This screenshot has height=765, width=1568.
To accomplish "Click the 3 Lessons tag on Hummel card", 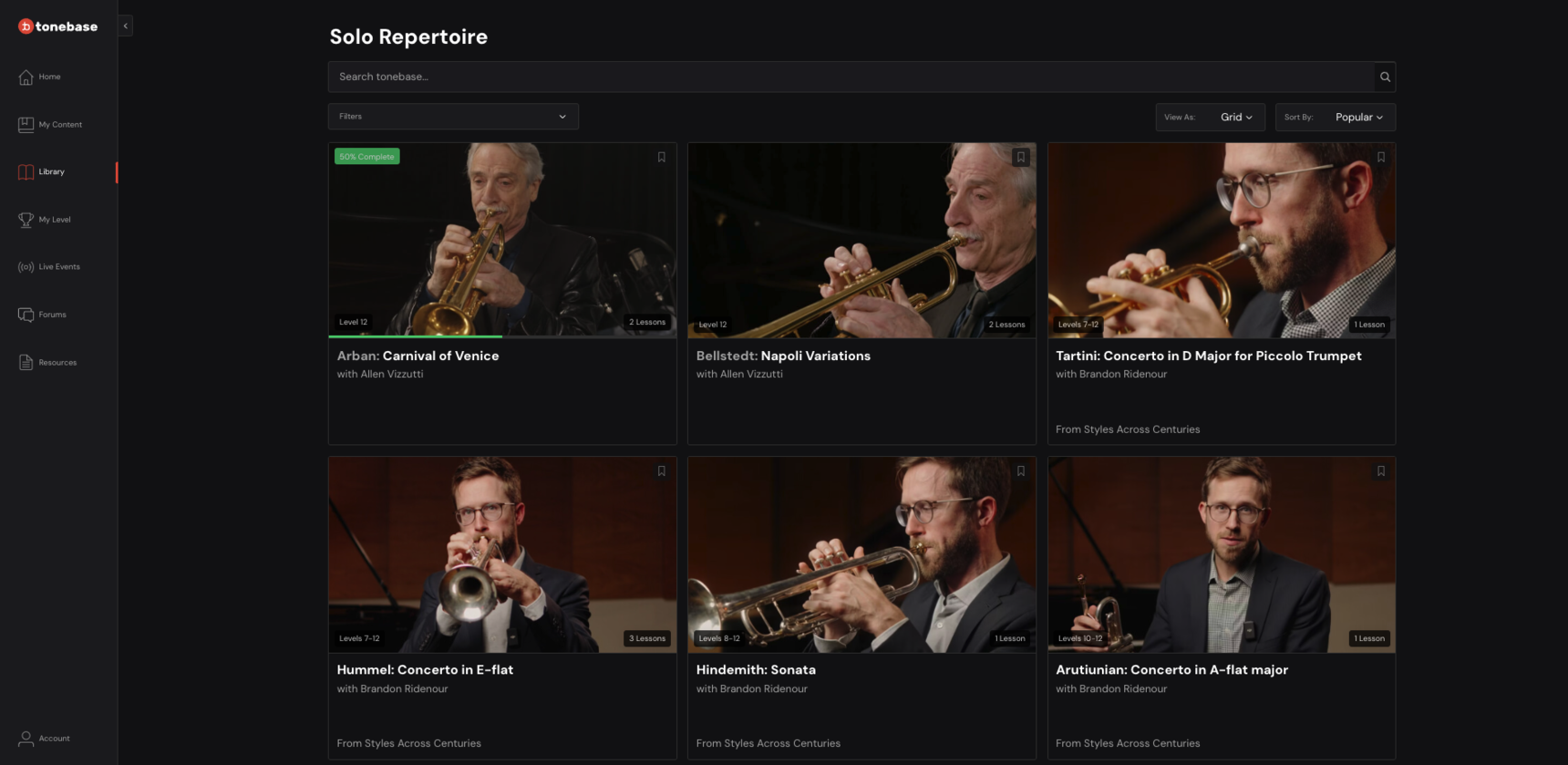I will [647, 638].
